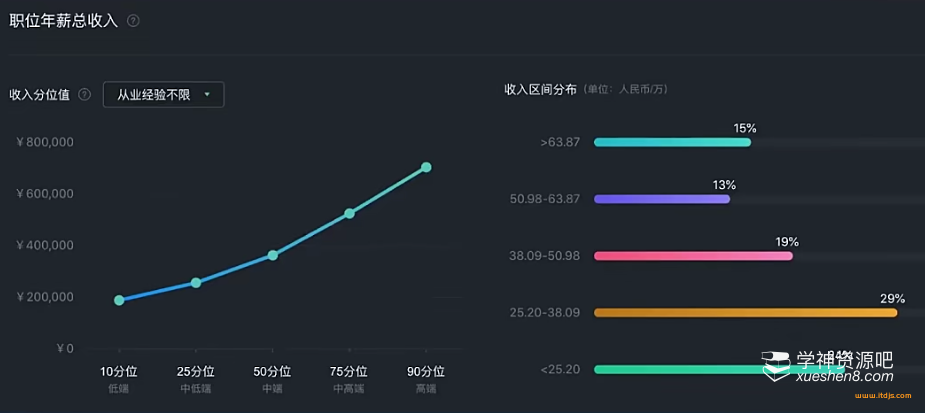
Task: Click the 90分位 高端 axis label
Action: tap(426, 377)
